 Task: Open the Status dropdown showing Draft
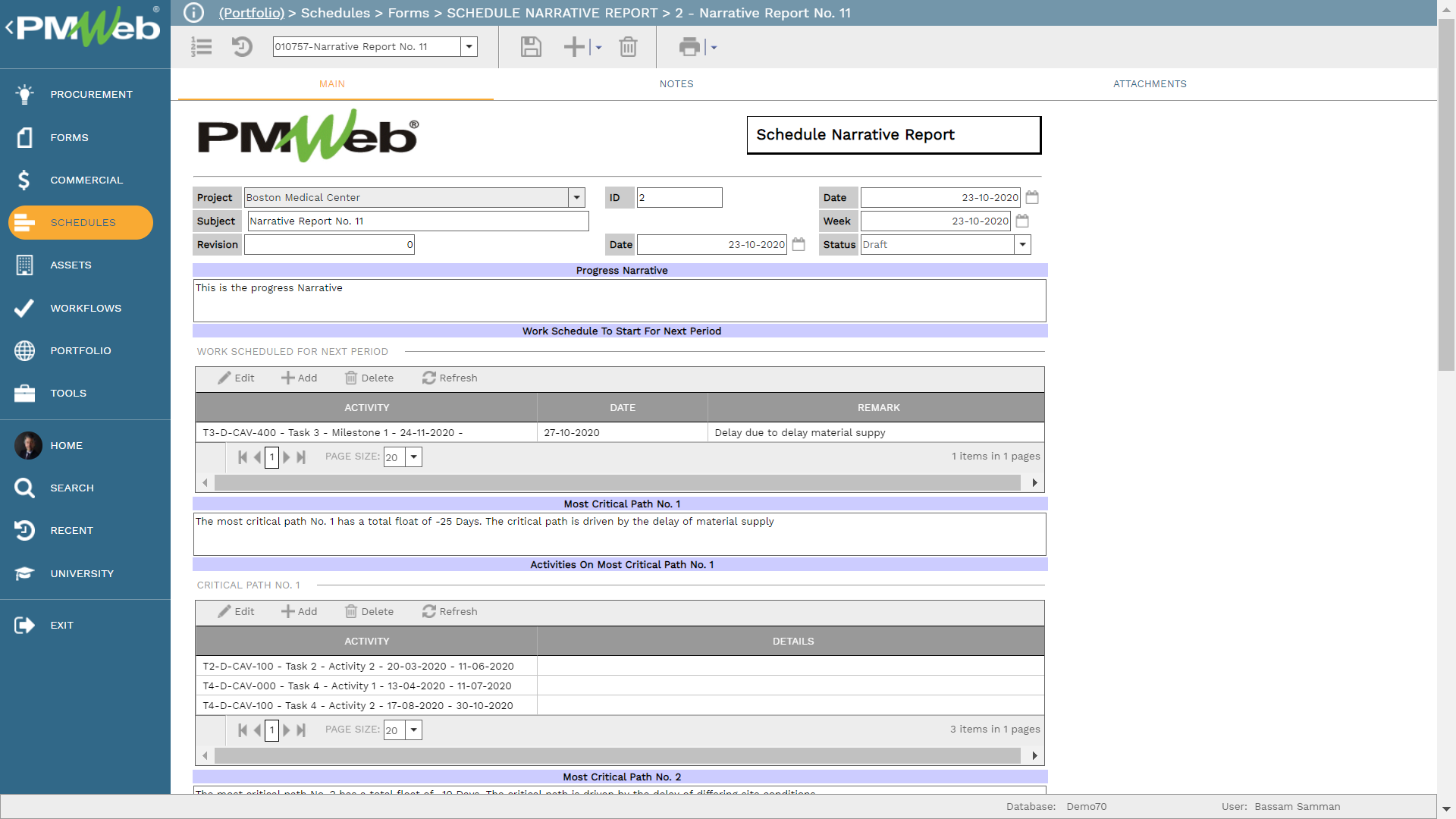coord(1022,244)
